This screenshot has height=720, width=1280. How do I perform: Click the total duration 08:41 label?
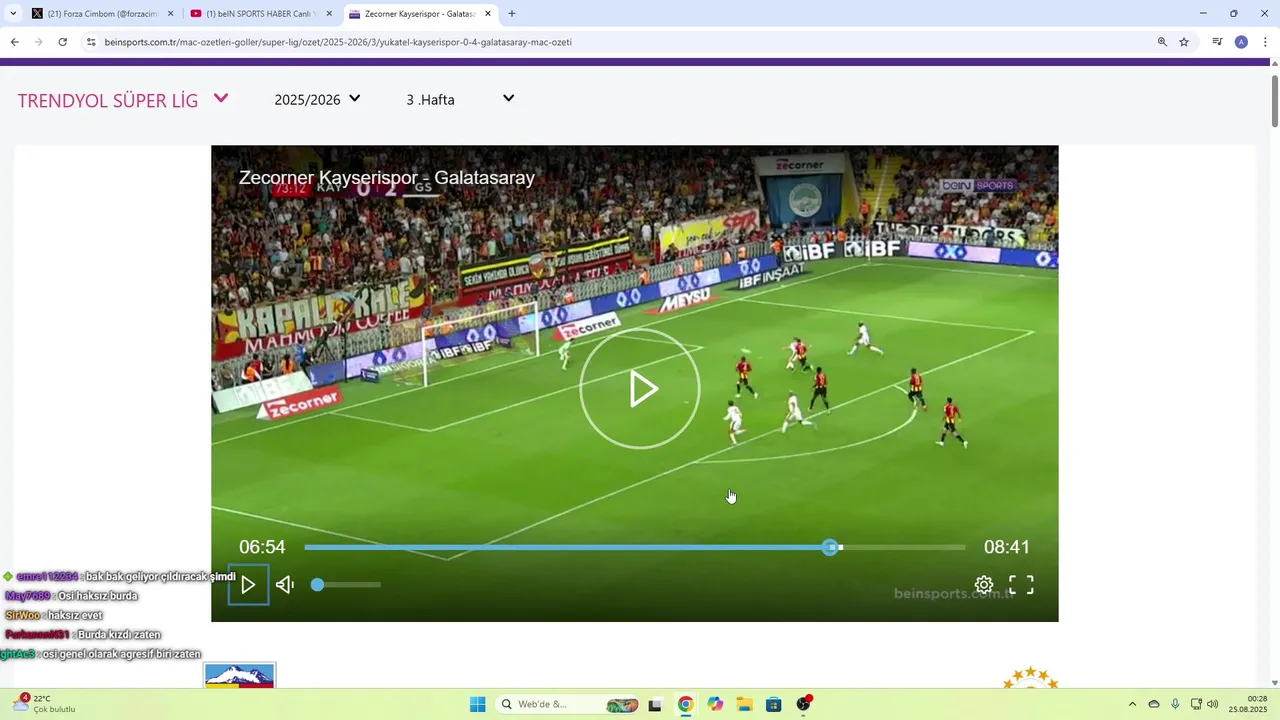pos(1007,547)
